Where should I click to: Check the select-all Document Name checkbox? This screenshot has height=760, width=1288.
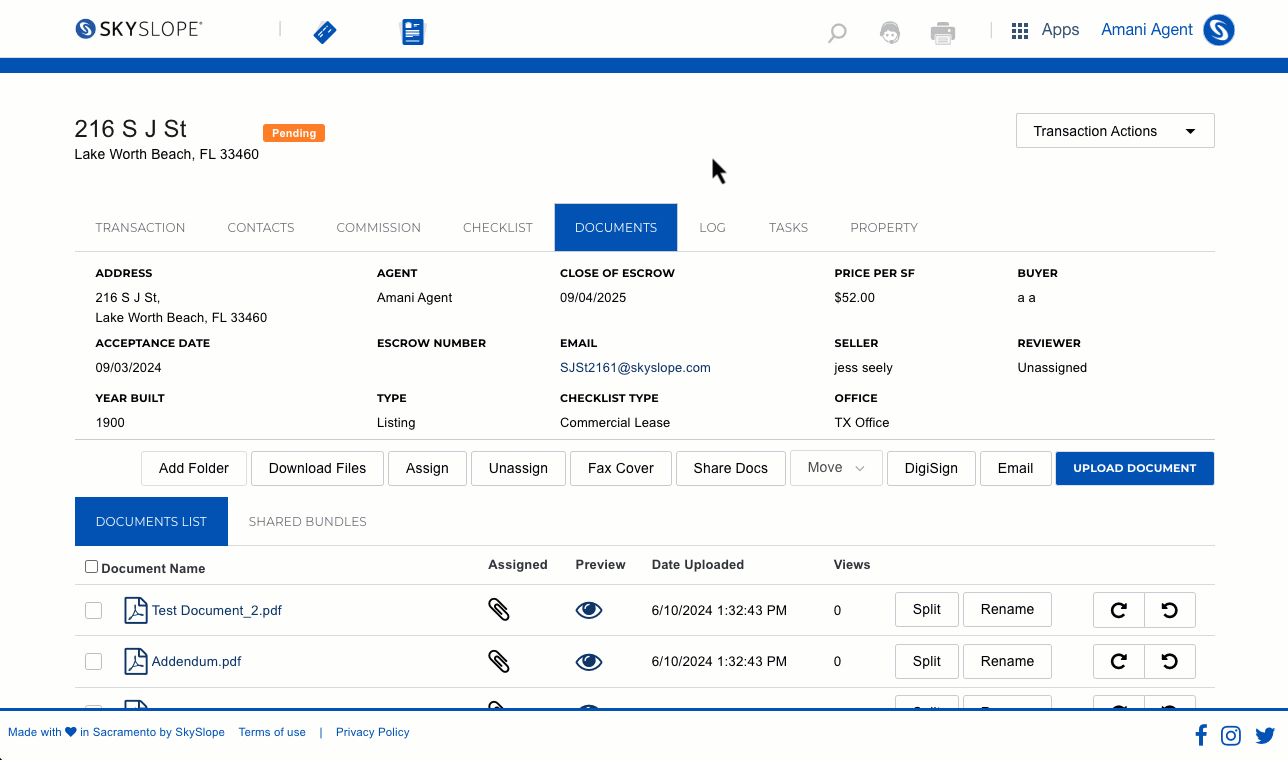click(92, 567)
